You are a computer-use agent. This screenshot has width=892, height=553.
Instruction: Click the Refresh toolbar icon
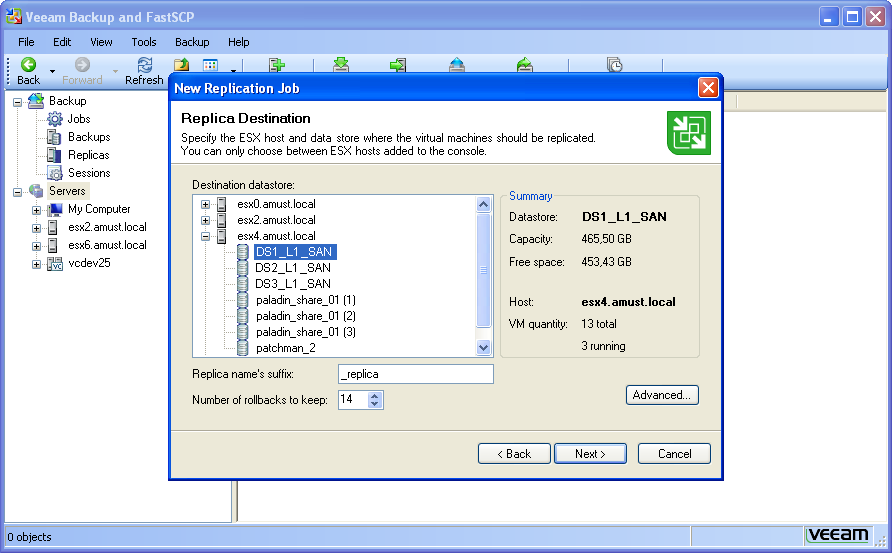coord(144,71)
